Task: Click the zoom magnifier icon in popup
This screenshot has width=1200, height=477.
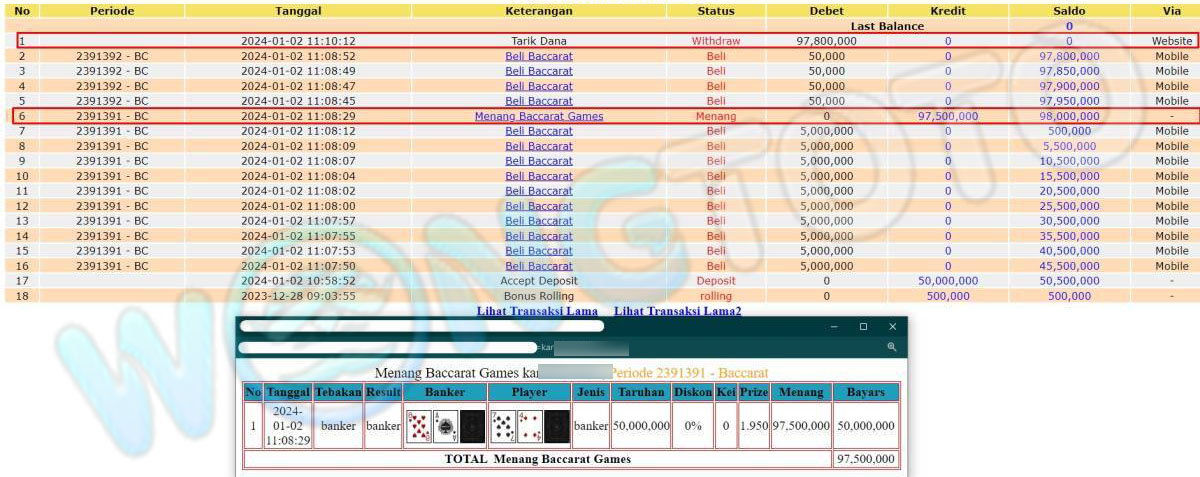Action: pos(891,347)
